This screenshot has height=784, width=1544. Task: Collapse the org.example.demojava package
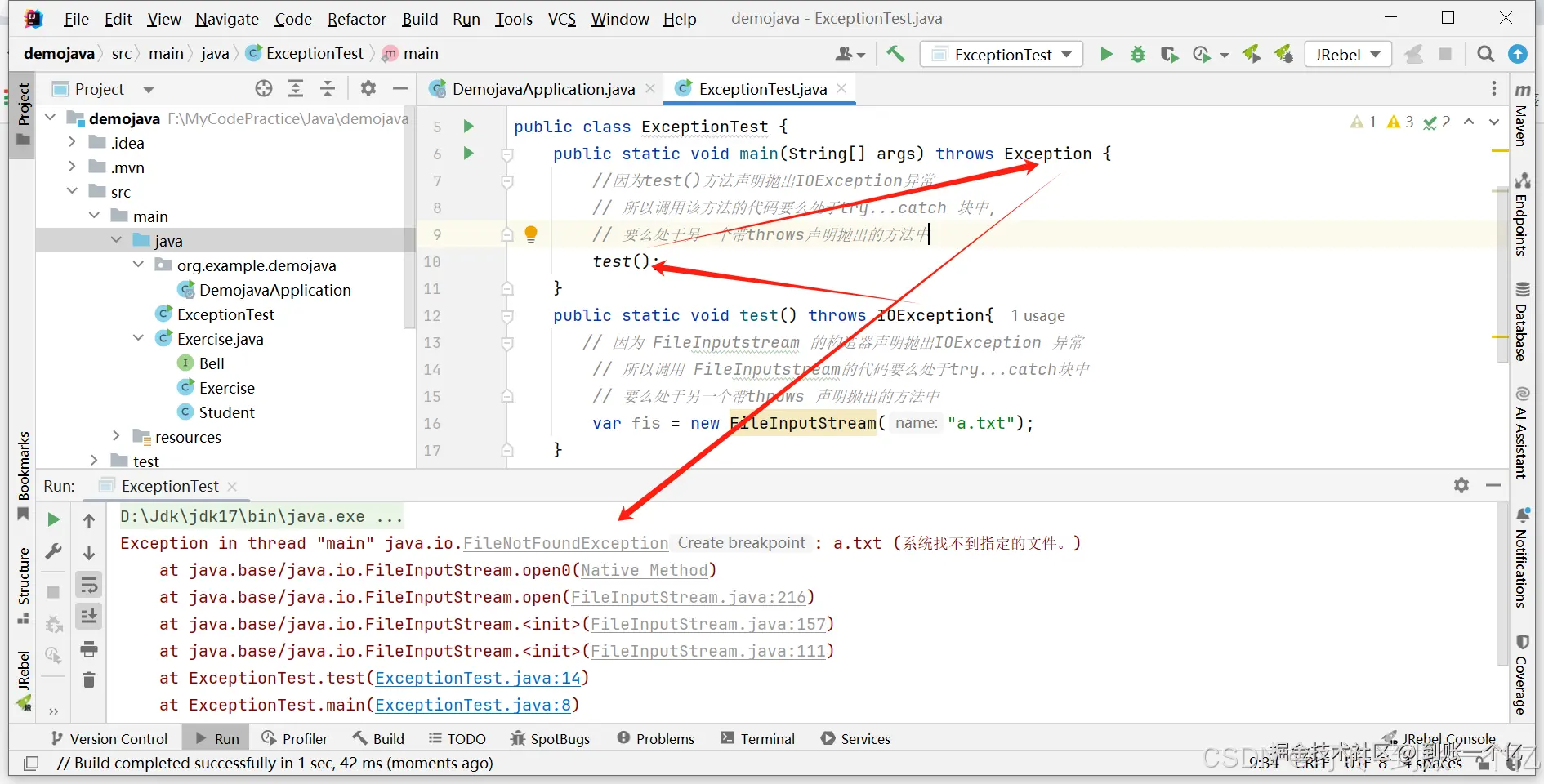coord(139,265)
